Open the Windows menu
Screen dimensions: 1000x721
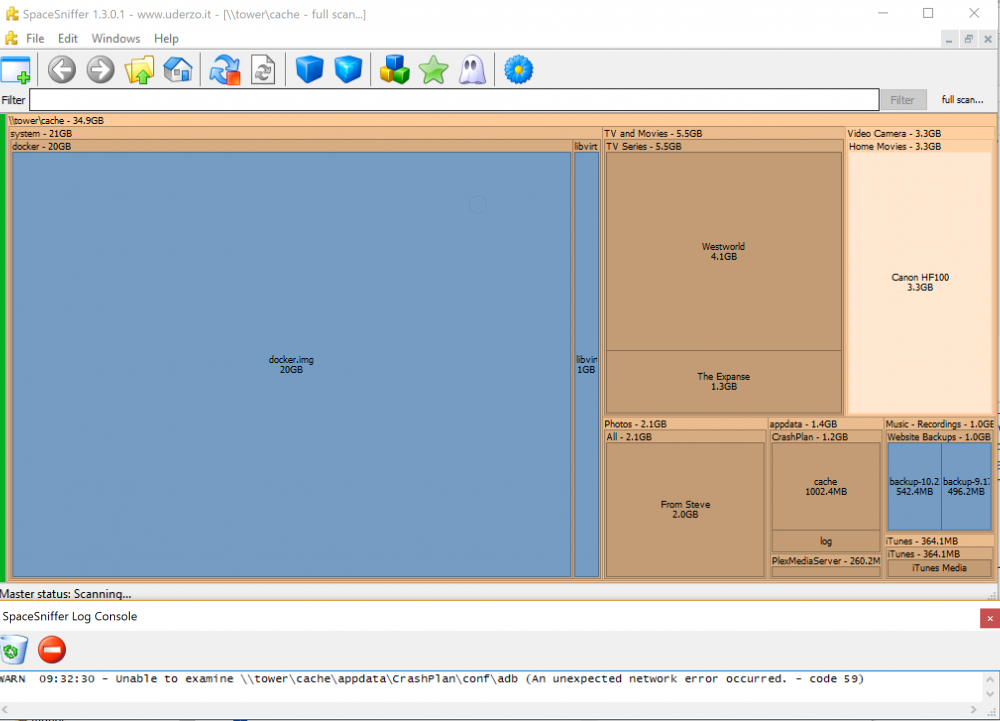pos(115,39)
